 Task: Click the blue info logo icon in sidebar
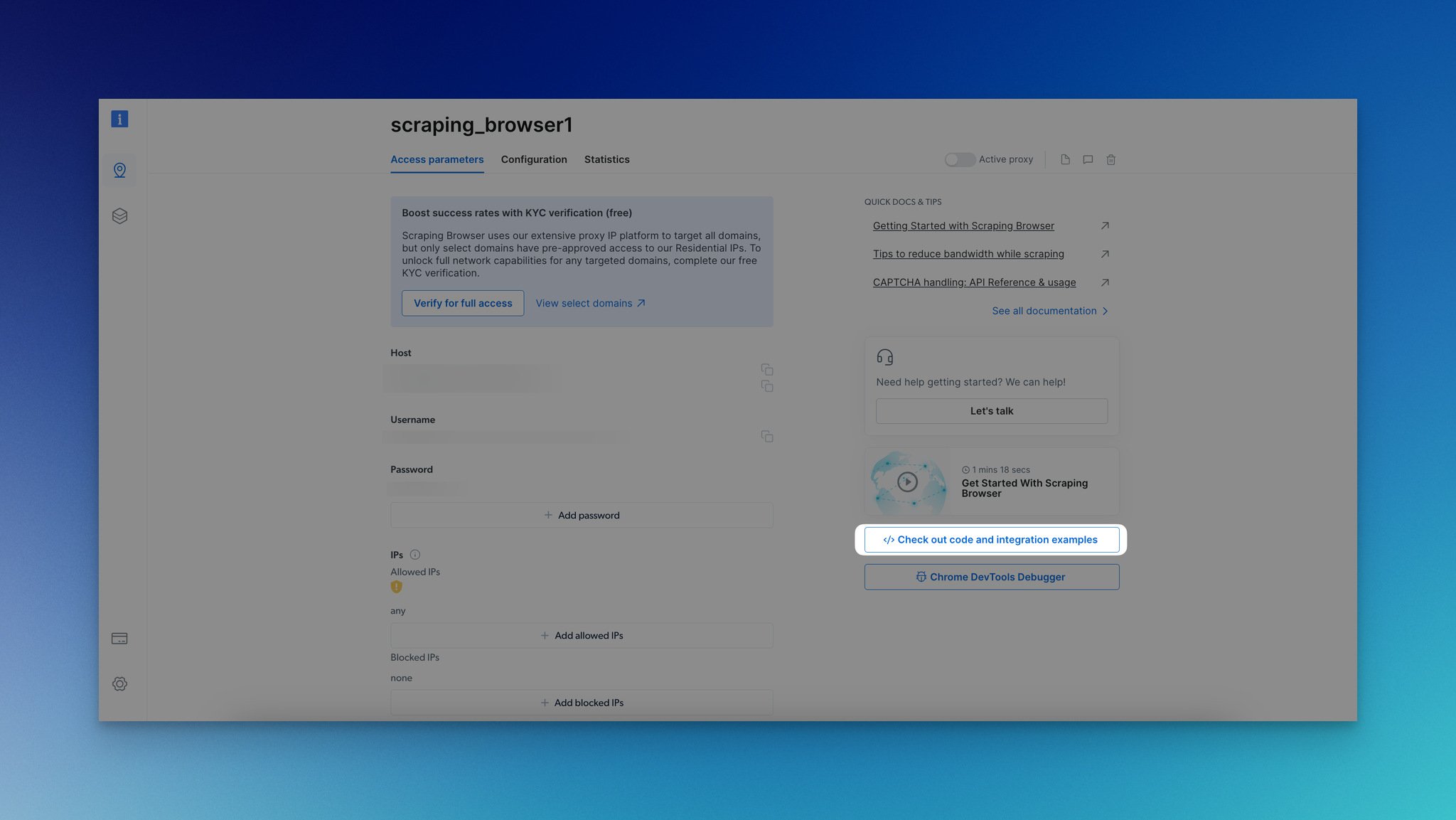pyautogui.click(x=119, y=119)
